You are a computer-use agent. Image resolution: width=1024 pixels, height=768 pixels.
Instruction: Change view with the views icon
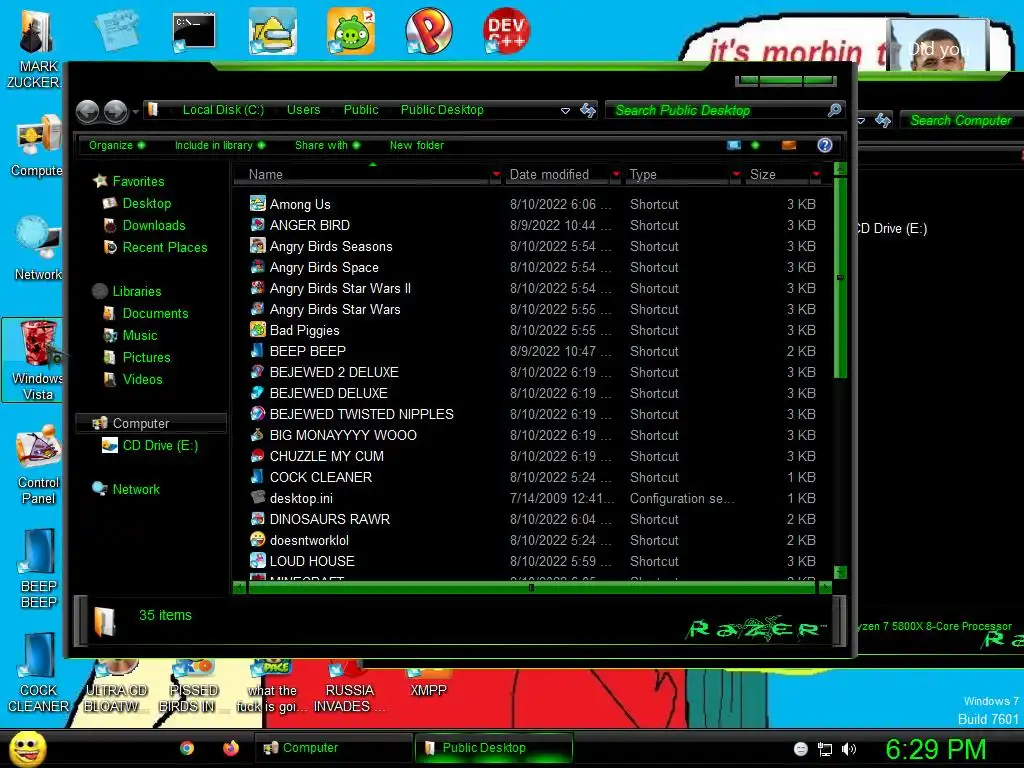coord(734,145)
